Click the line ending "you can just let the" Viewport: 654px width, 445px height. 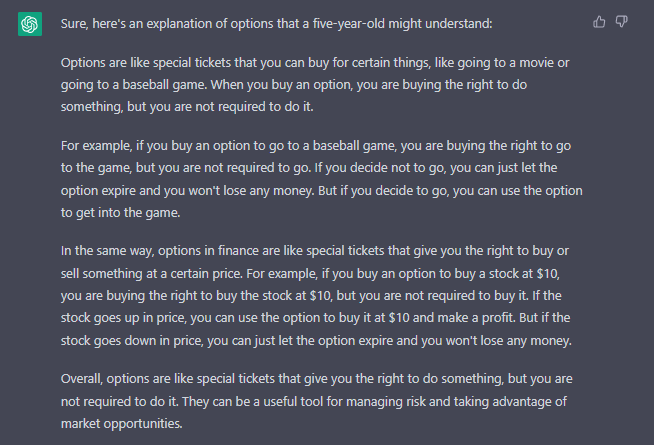(x=309, y=168)
